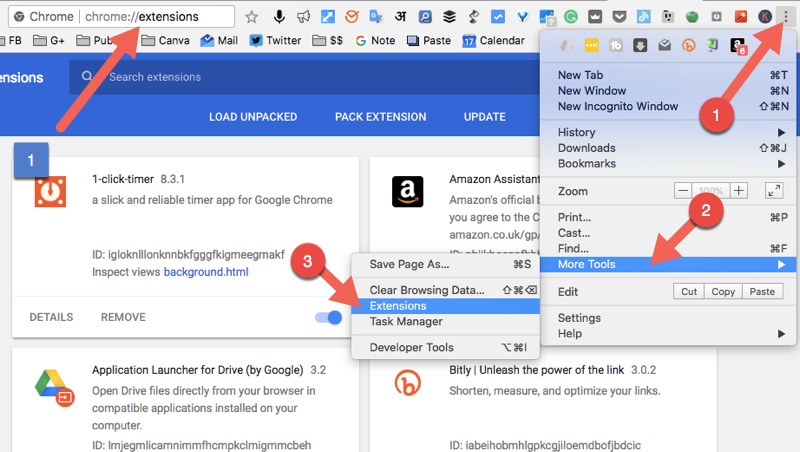Click the Search extensions field

pyautogui.click(x=304, y=77)
